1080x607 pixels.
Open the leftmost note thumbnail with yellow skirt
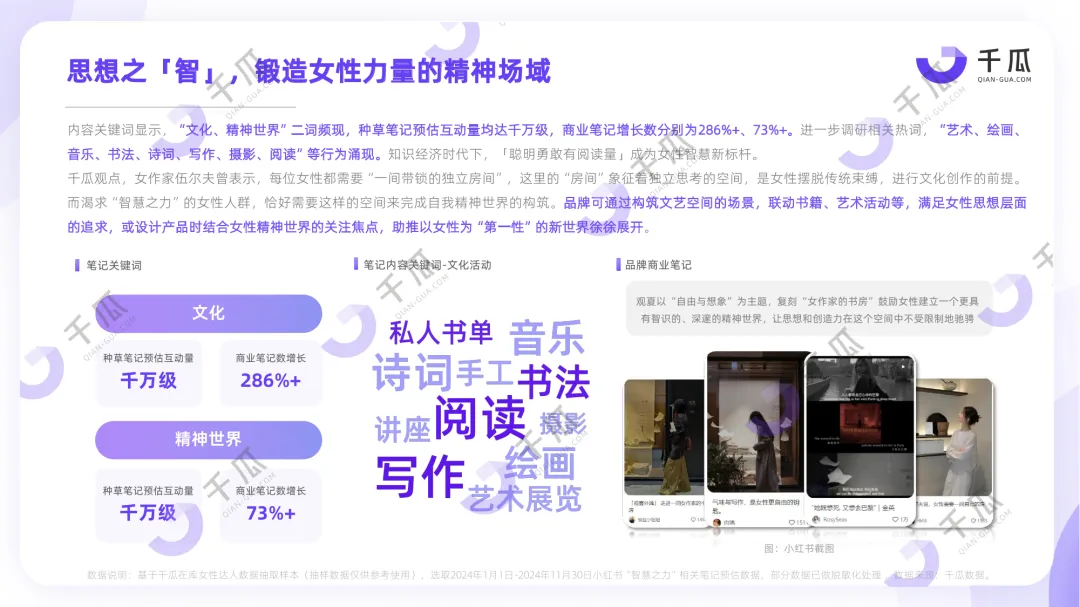[x=665, y=452]
